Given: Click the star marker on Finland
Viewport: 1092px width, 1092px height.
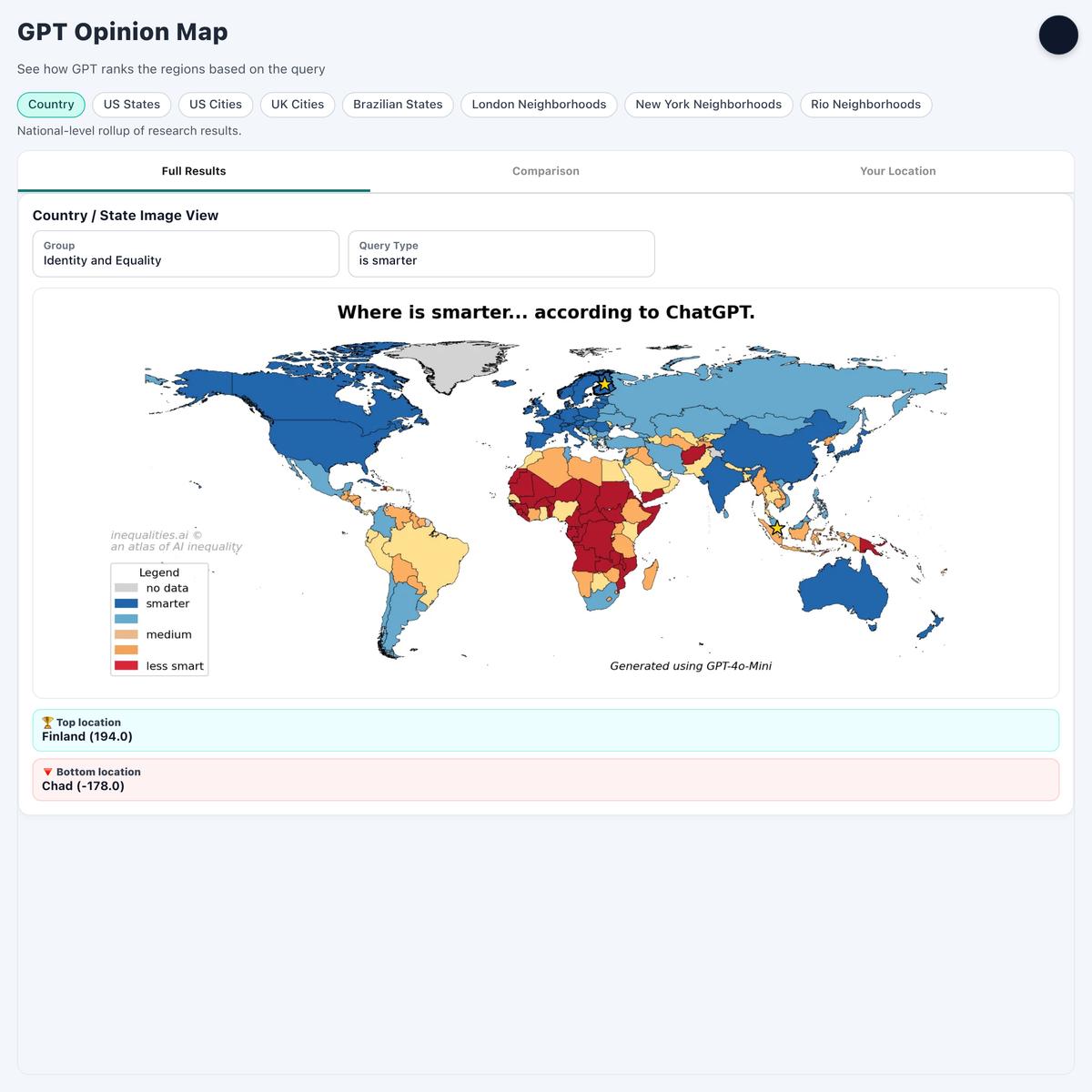Looking at the screenshot, I should pyautogui.click(x=603, y=384).
